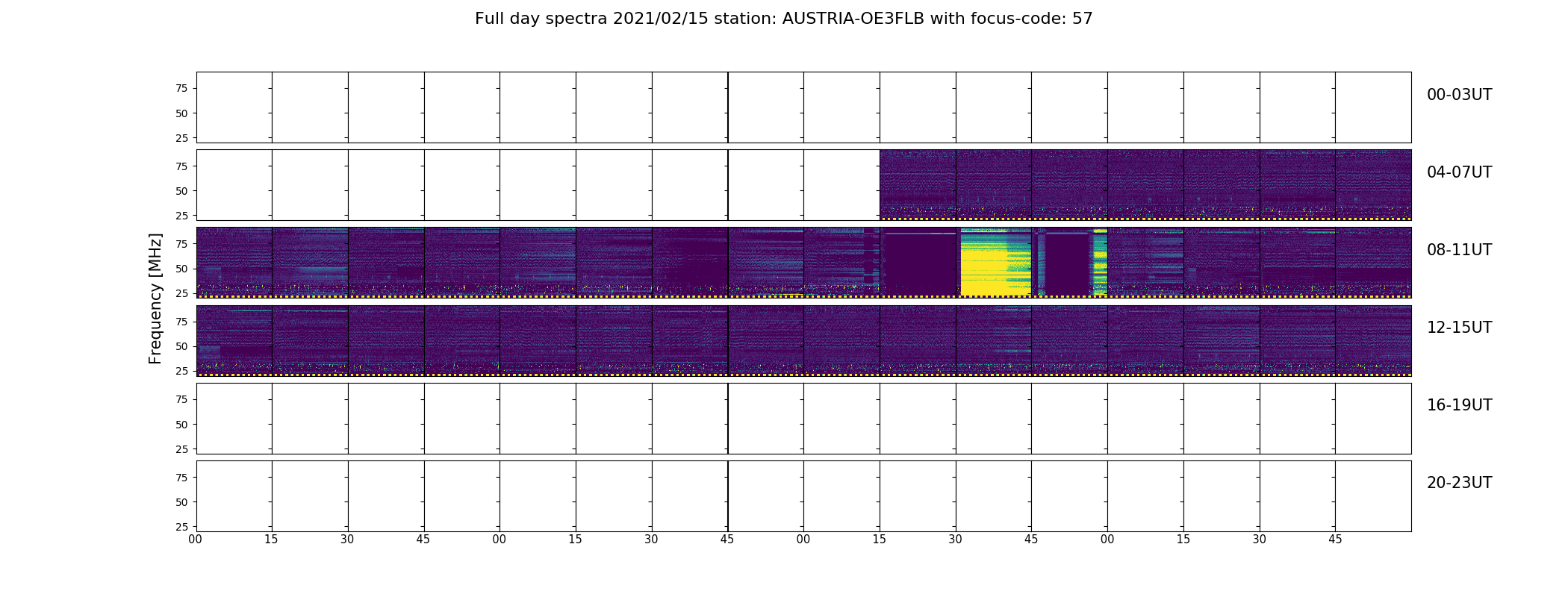Click the rightmost "45" minute label on the time axis

pos(1335,540)
